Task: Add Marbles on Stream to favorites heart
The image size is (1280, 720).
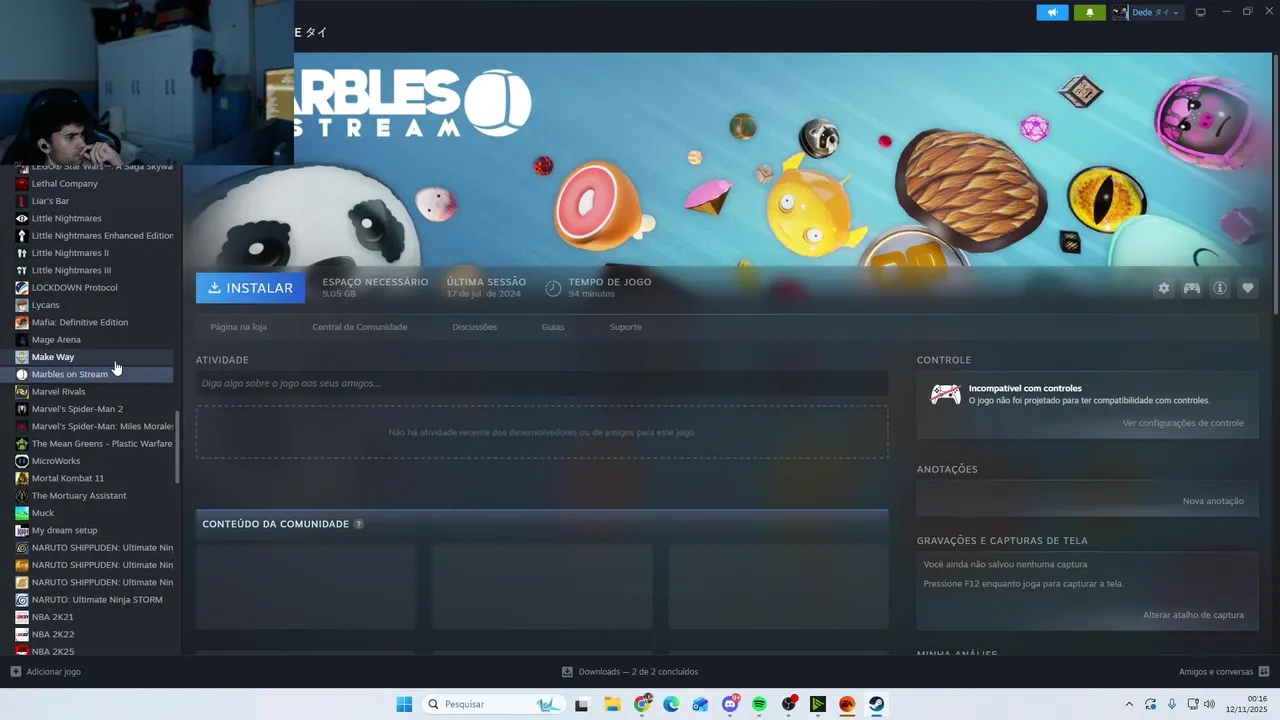Action: coord(1248,288)
